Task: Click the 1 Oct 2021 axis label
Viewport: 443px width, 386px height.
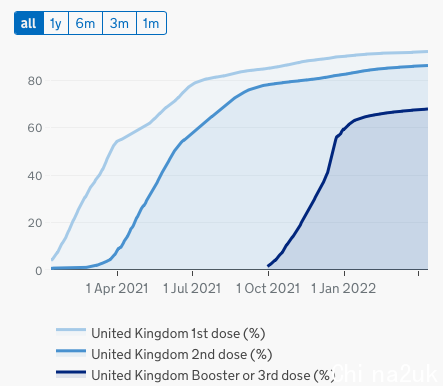Action: 268,288
